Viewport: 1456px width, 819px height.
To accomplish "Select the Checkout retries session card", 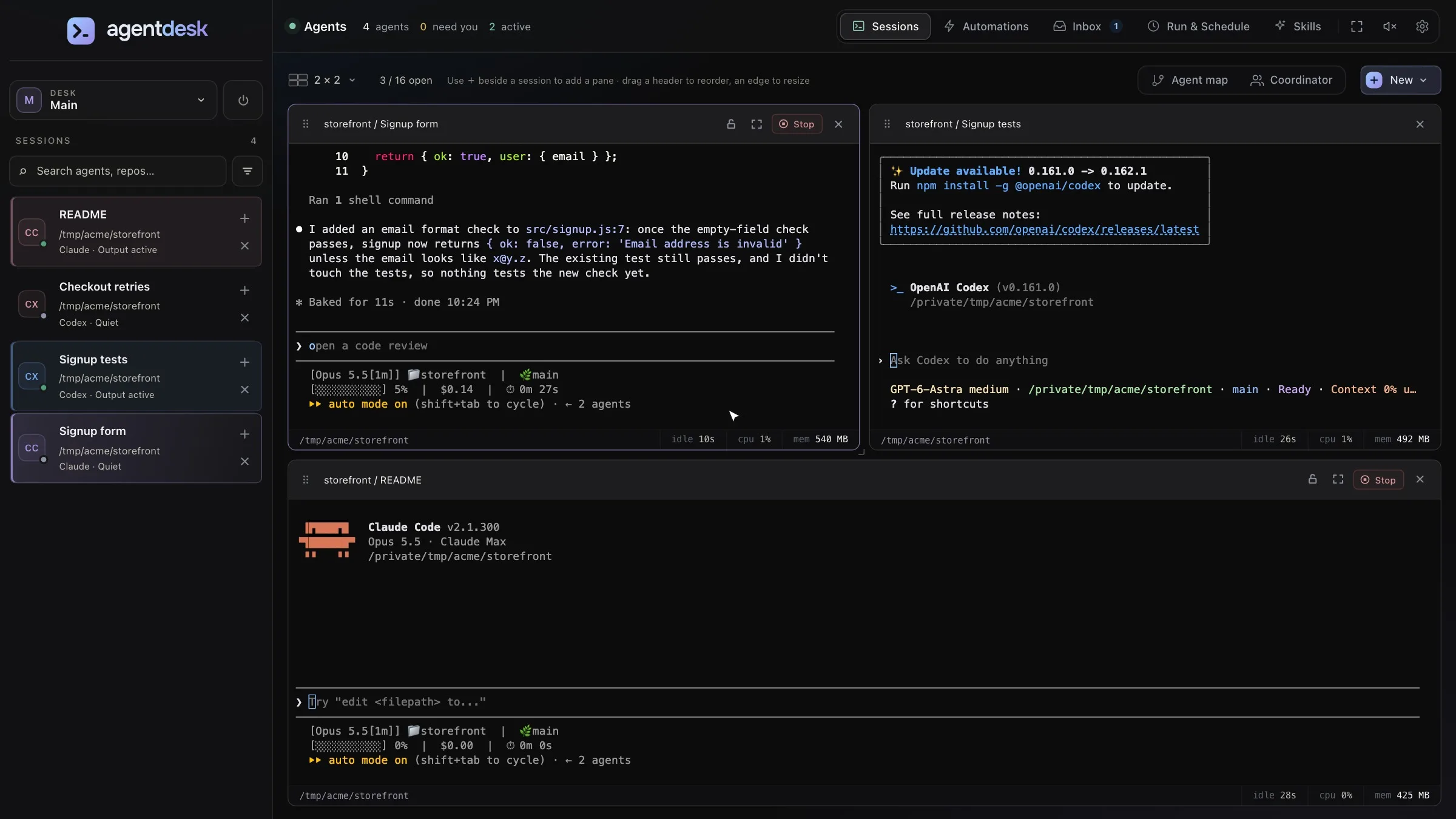I will click(x=136, y=304).
